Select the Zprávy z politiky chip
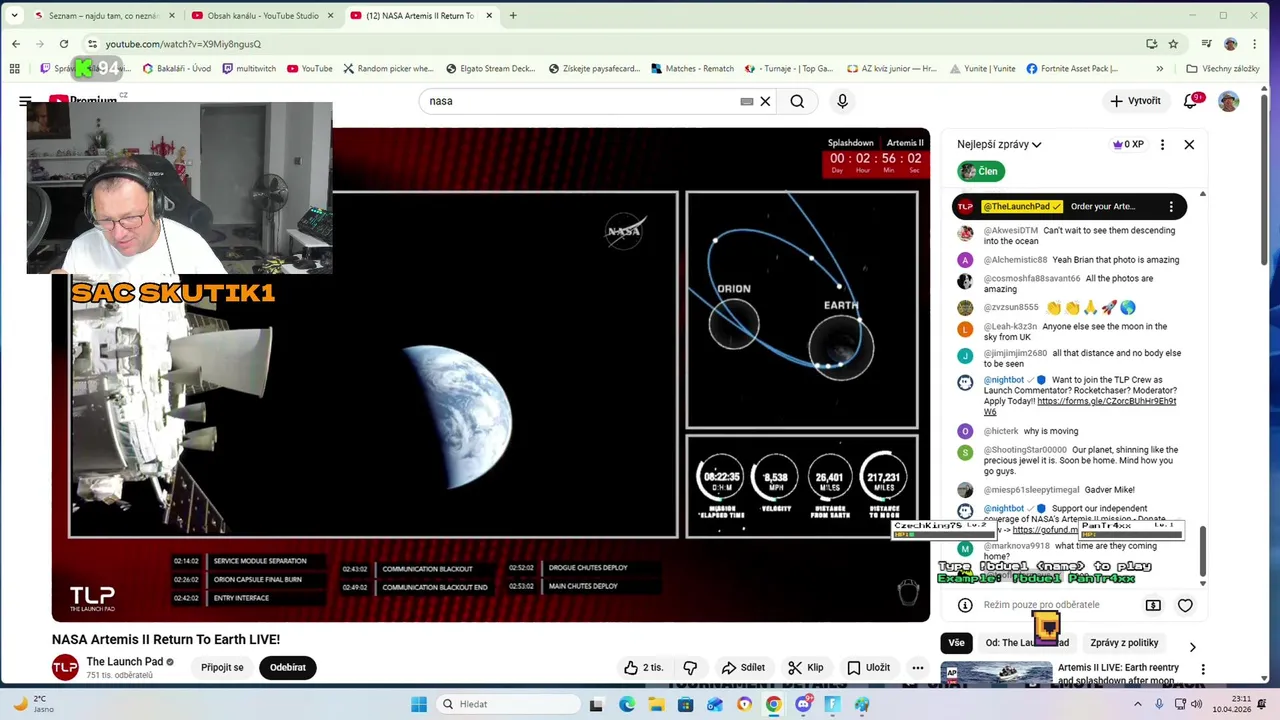1280x720 pixels. [1124, 643]
